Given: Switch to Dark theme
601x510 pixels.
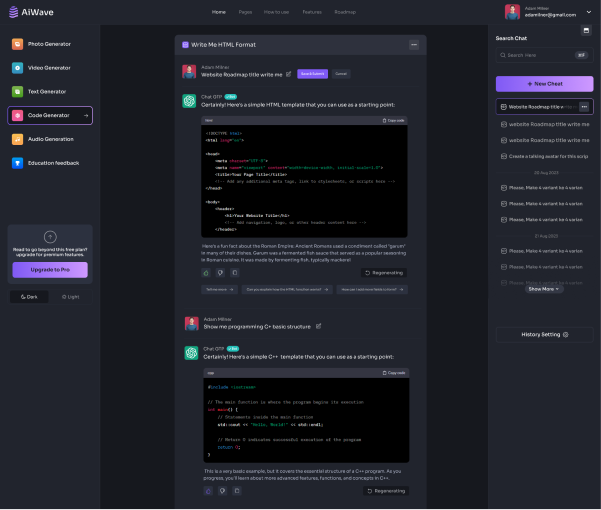Looking at the screenshot, I should point(29,297).
